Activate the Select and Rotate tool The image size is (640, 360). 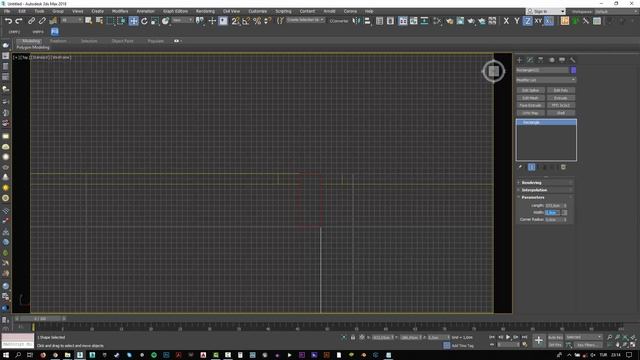coord(144,21)
